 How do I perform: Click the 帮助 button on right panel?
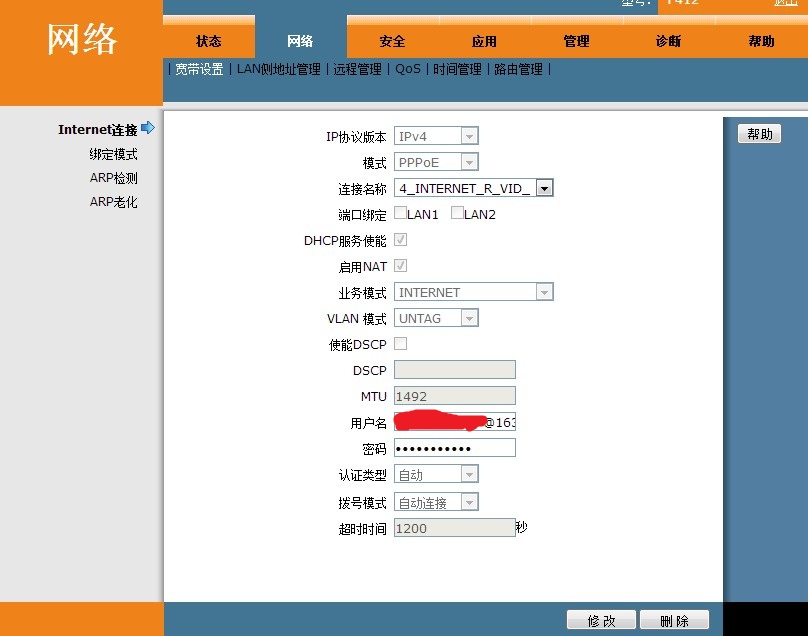point(759,134)
